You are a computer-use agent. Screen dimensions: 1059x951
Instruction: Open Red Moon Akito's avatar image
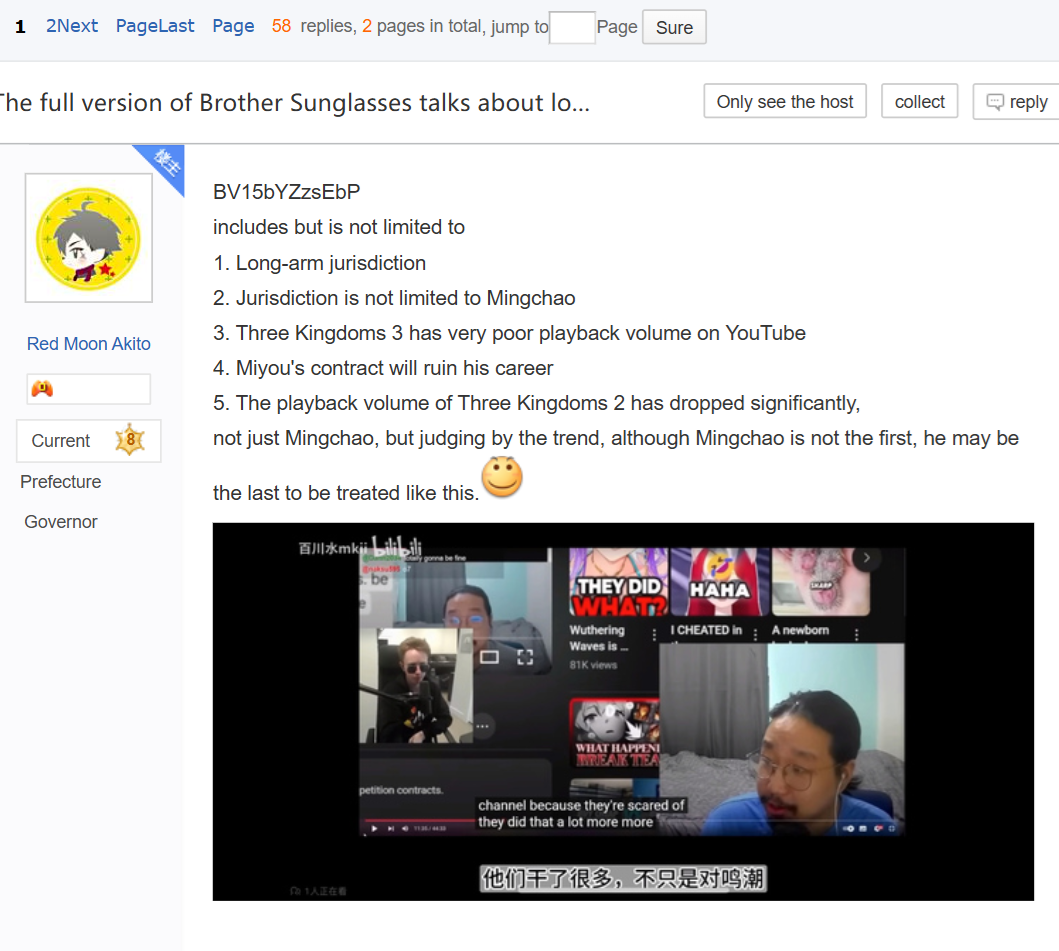89,238
